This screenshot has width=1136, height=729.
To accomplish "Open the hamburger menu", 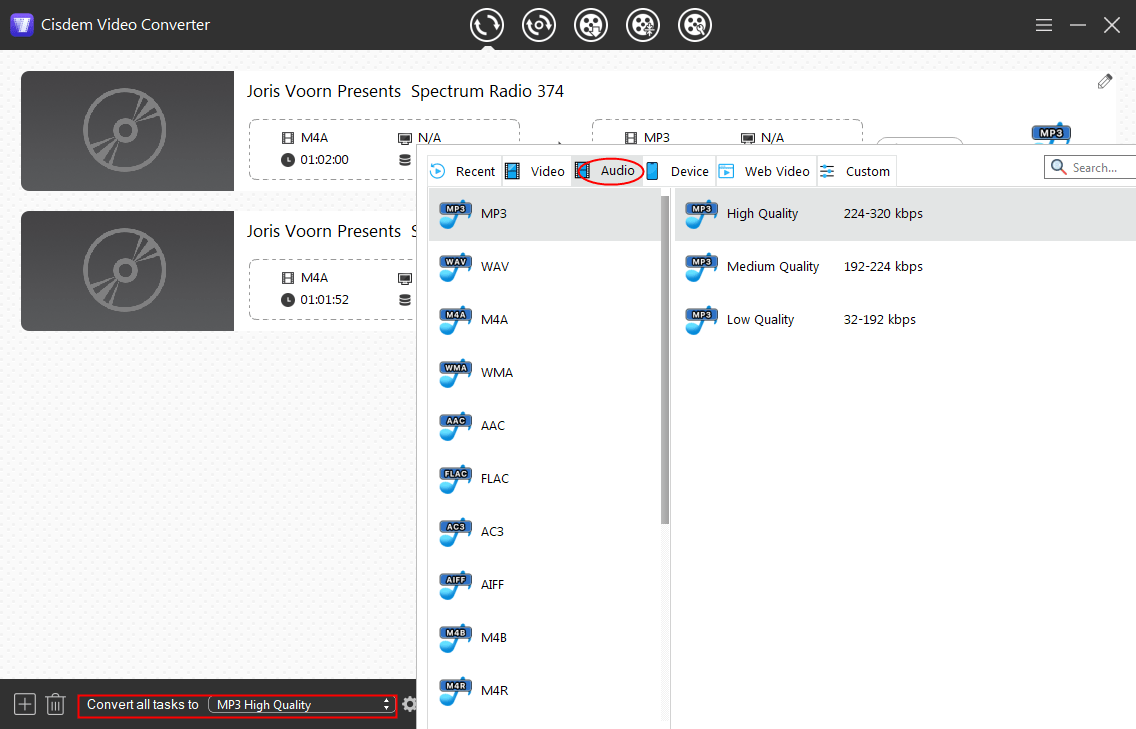I will click(1043, 24).
